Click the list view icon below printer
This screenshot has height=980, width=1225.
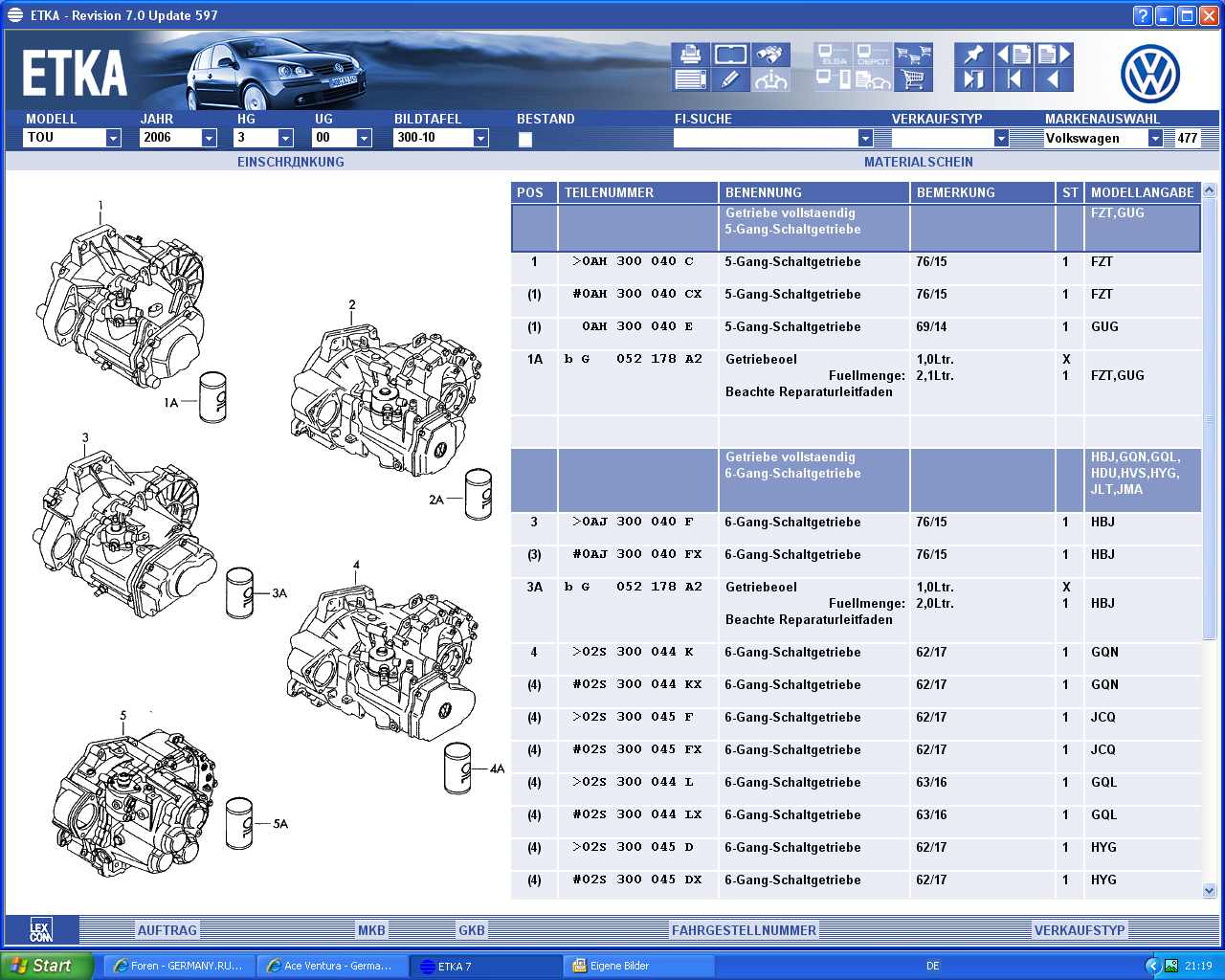(x=689, y=80)
